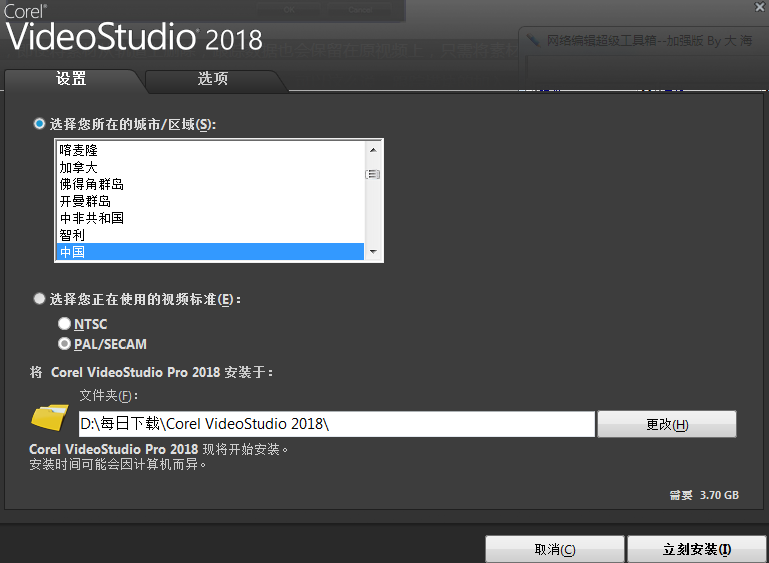769x563 pixels.
Task: Click the 取消 button
Action: tap(554, 549)
